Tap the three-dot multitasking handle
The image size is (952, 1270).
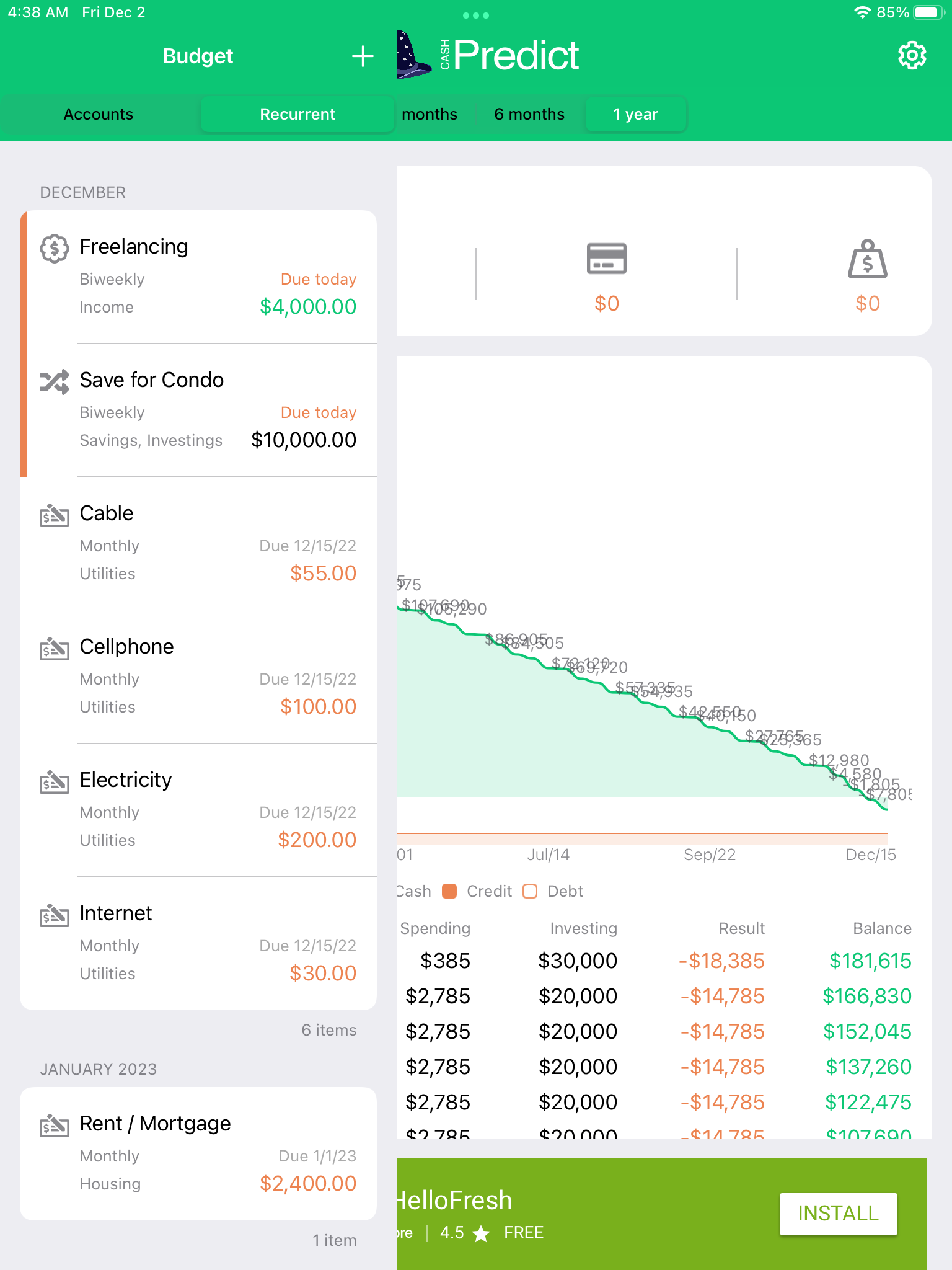click(x=476, y=15)
